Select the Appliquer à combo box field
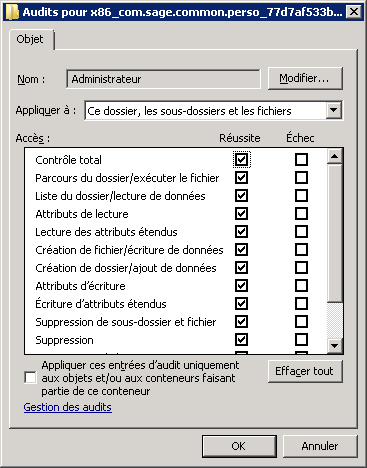Screen dimensions: 367x468 click(x=214, y=111)
